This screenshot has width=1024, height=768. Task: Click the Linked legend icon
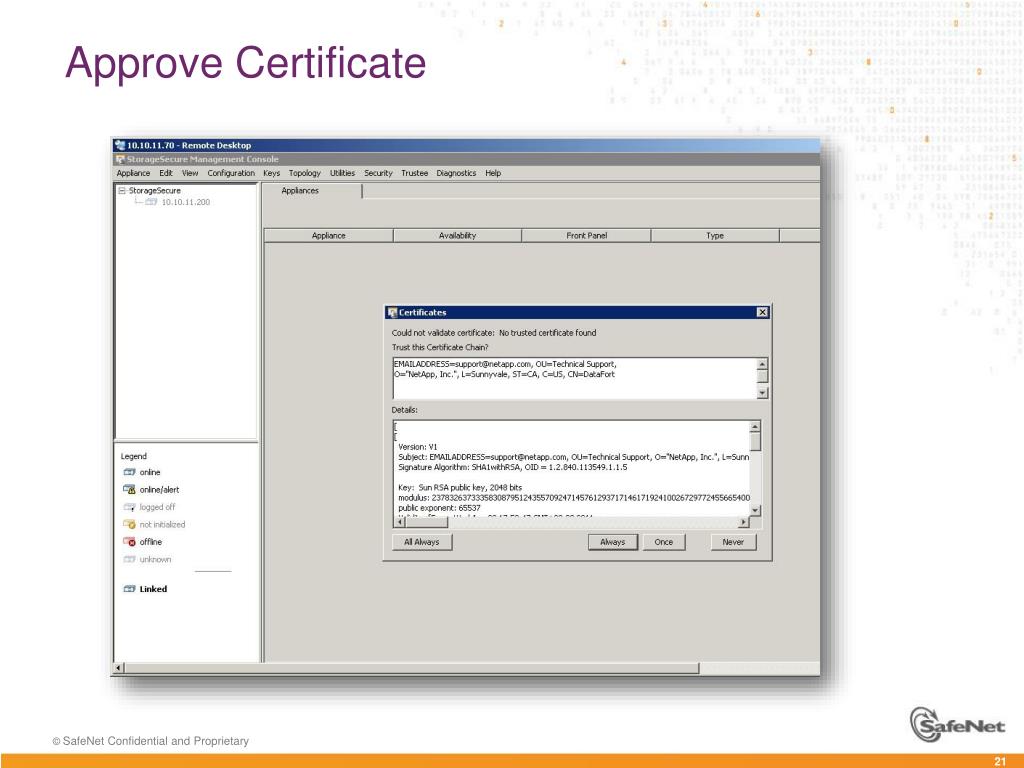click(x=129, y=589)
